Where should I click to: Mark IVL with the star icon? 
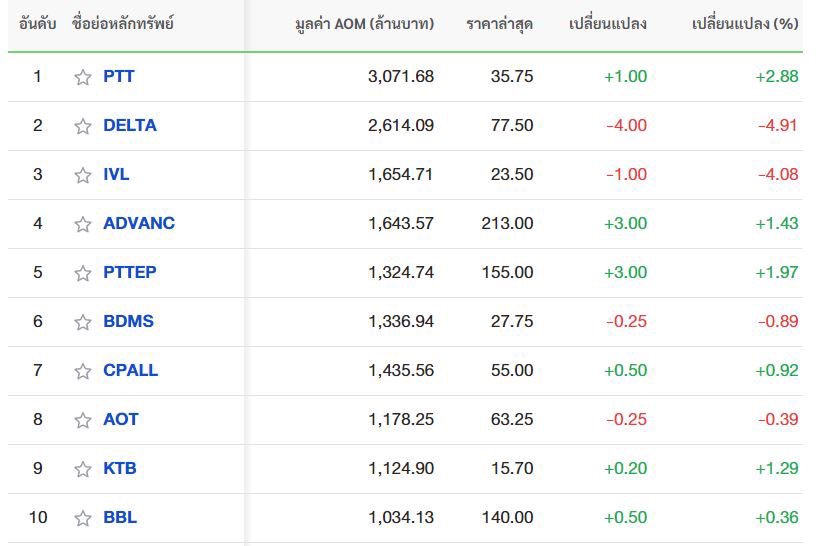[x=83, y=175]
